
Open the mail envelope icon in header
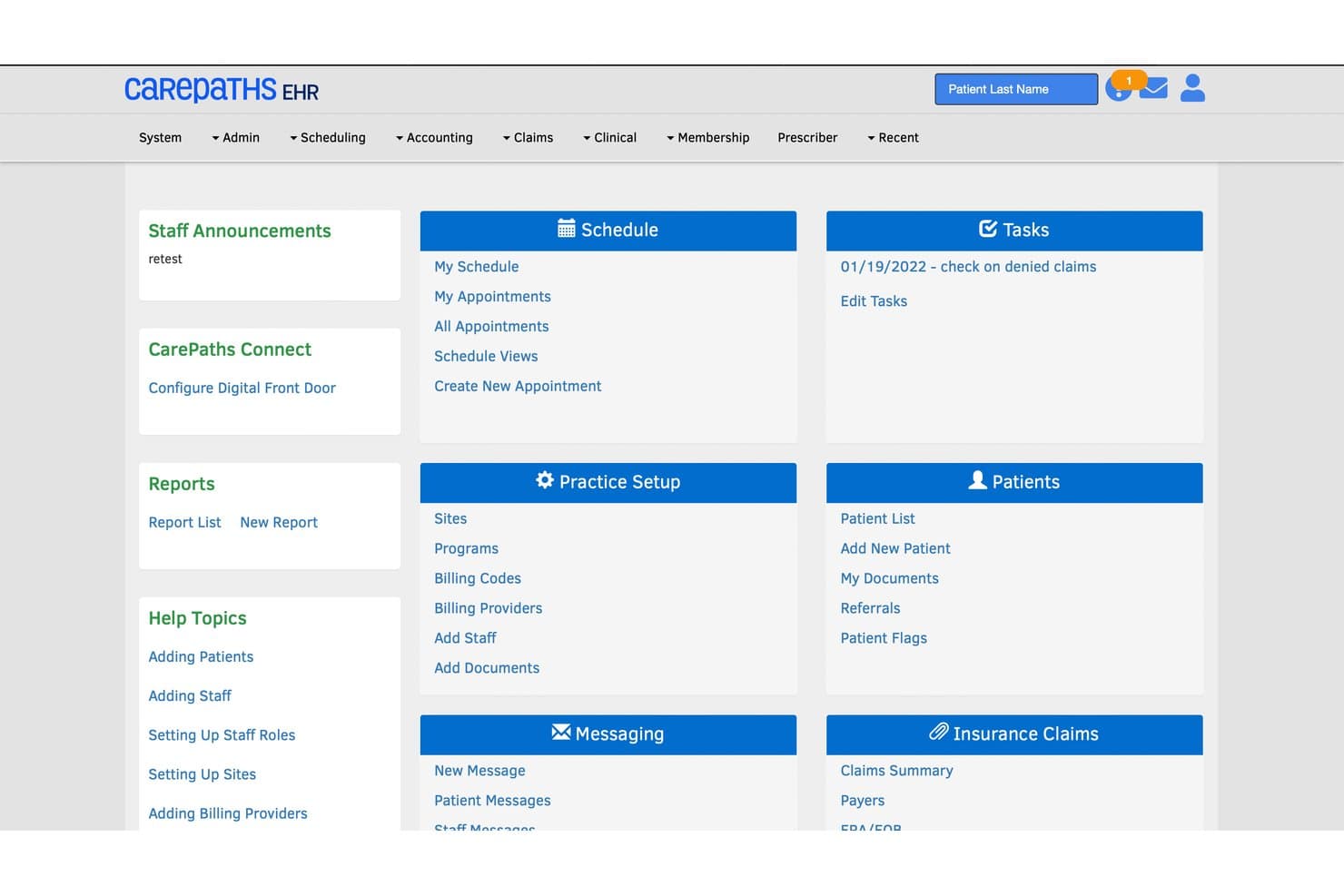[1153, 89]
